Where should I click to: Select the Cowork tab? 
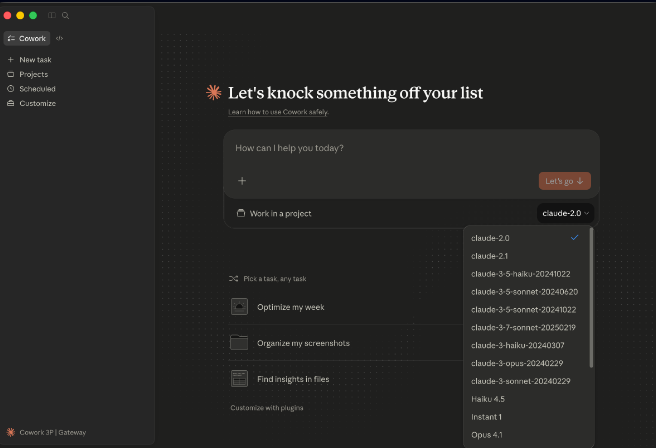coord(27,38)
